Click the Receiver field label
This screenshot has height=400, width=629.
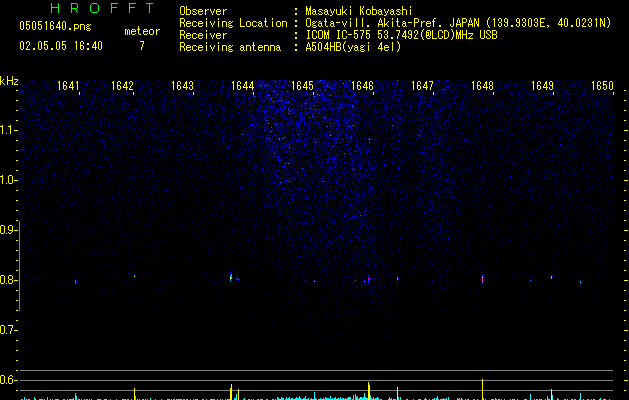(203, 35)
